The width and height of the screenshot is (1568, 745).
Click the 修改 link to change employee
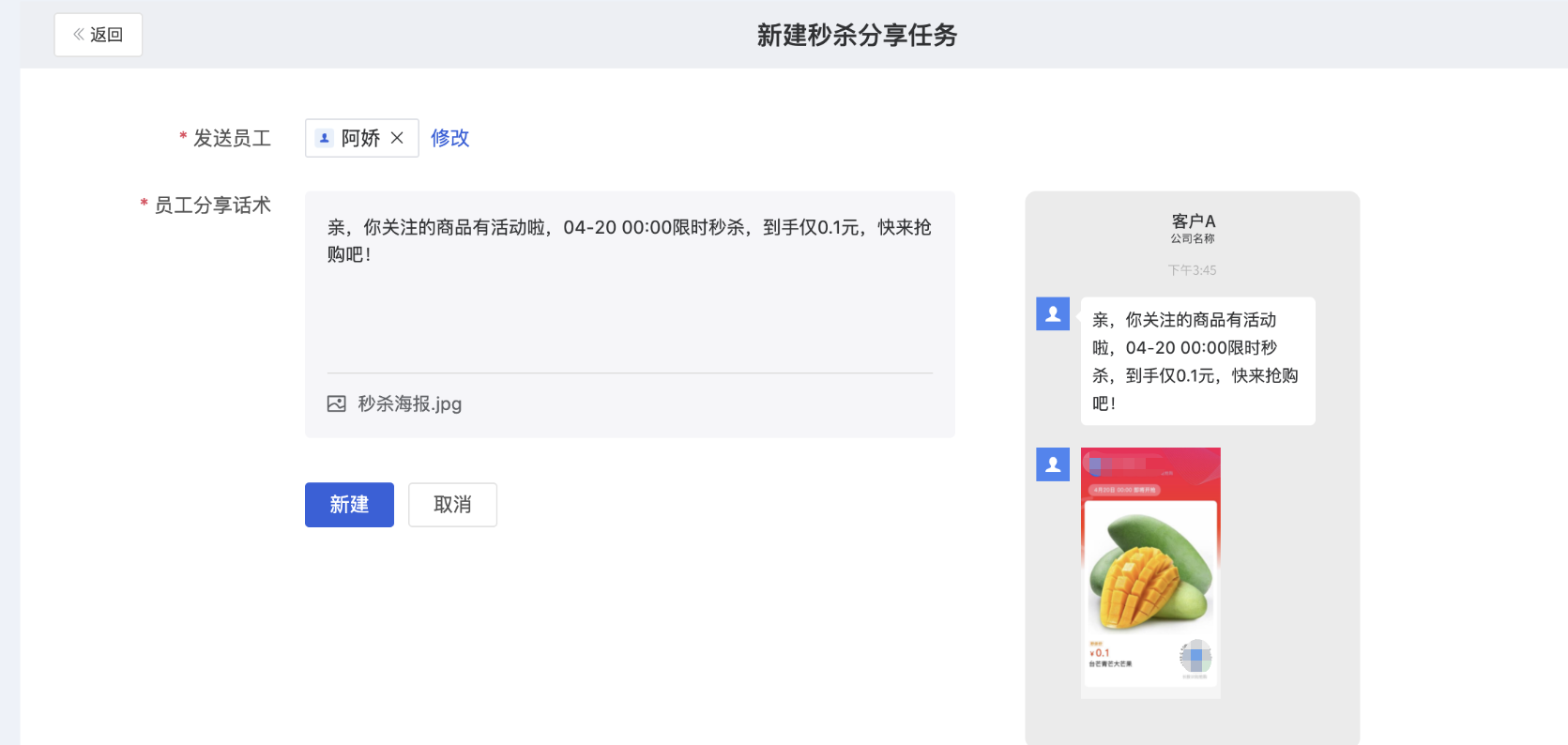coord(449,138)
